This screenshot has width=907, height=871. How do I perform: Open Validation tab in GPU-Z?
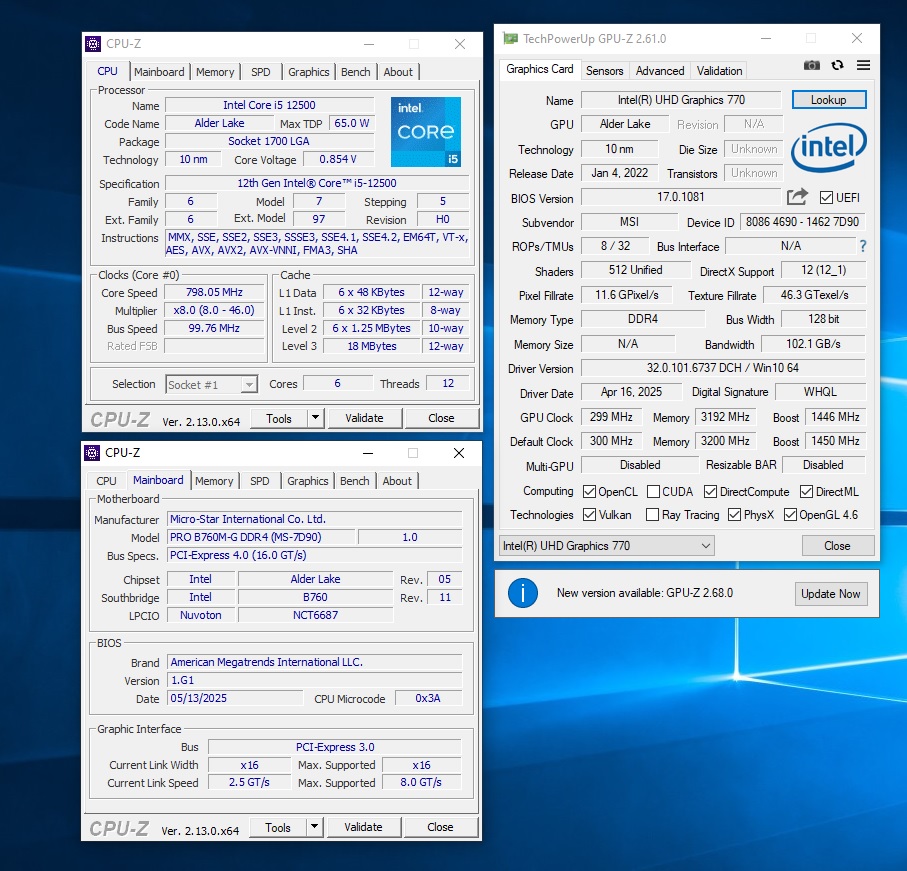pyautogui.click(x=719, y=71)
